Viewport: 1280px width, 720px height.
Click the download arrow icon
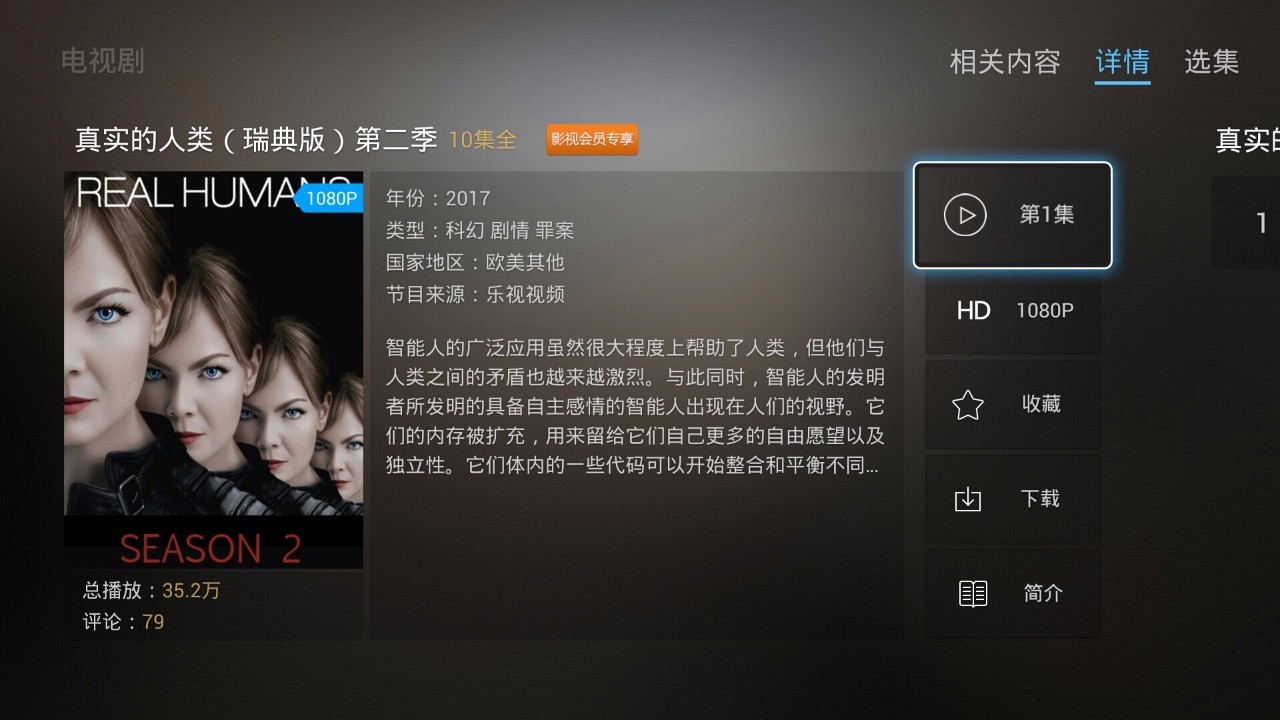(x=968, y=499)
